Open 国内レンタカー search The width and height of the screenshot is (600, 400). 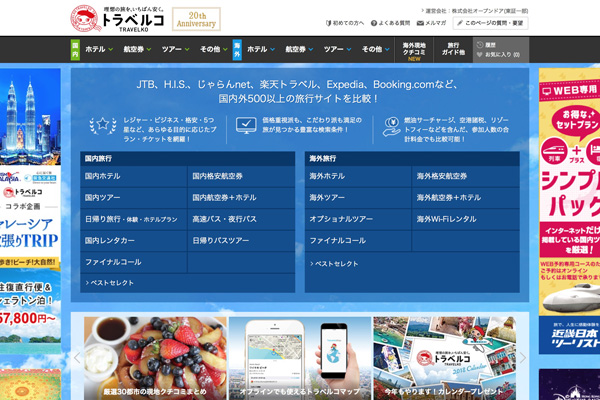tap(134, 241)
